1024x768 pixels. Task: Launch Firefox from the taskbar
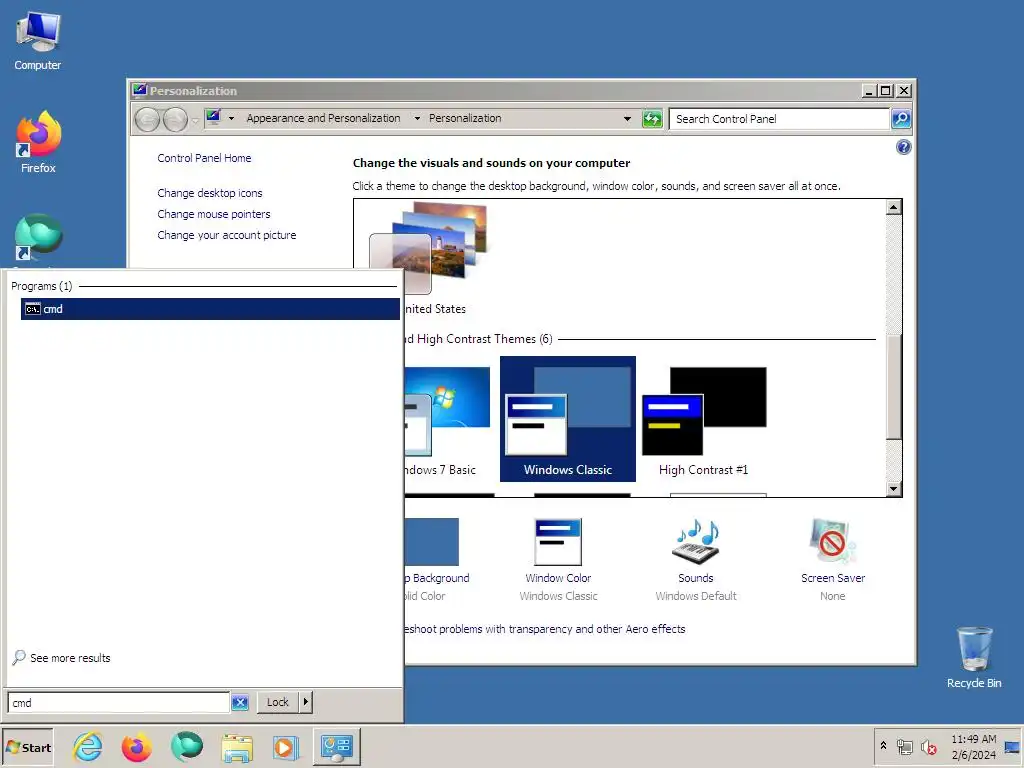coord(136,747)
